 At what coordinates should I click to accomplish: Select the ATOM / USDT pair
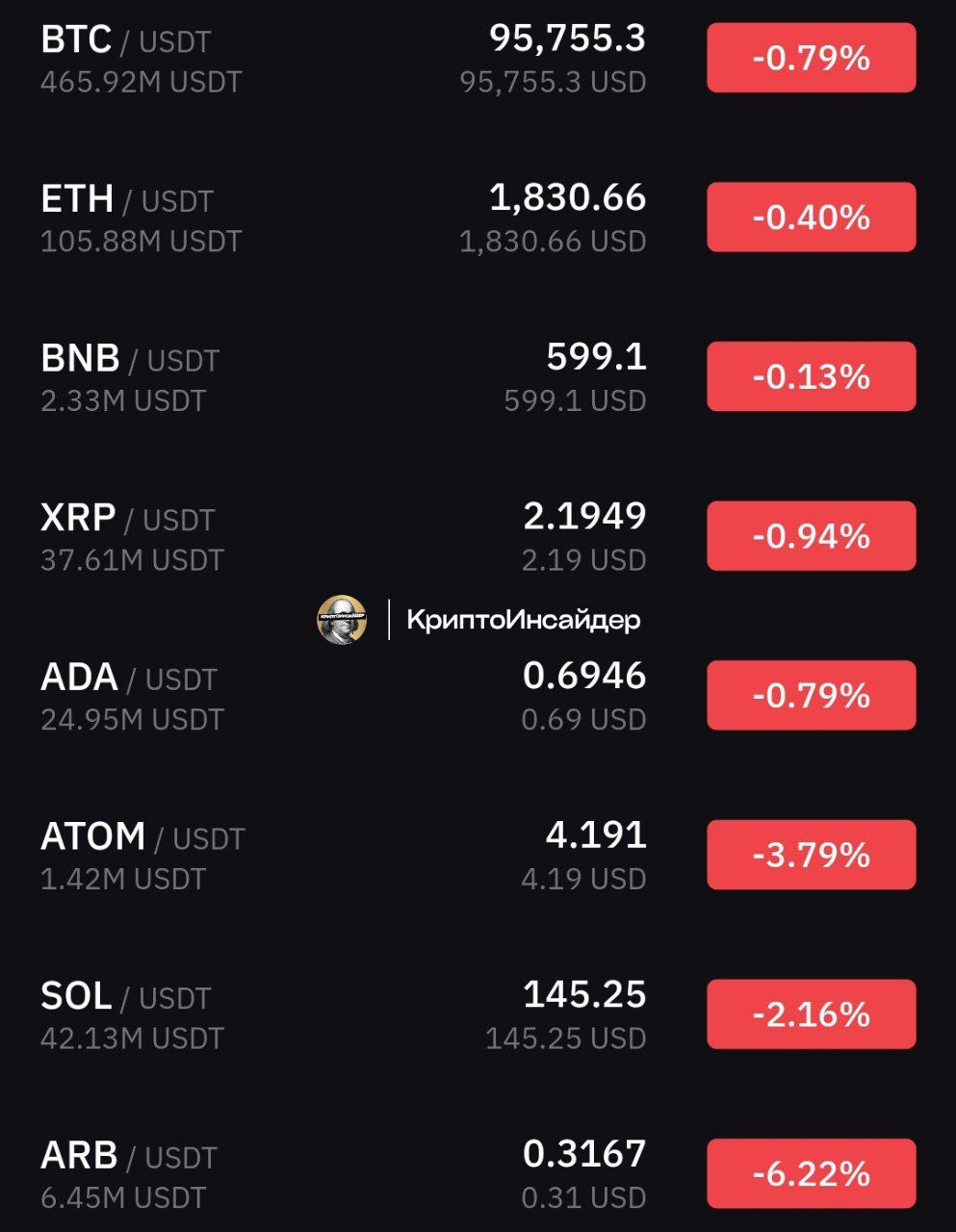coord(478,855)
